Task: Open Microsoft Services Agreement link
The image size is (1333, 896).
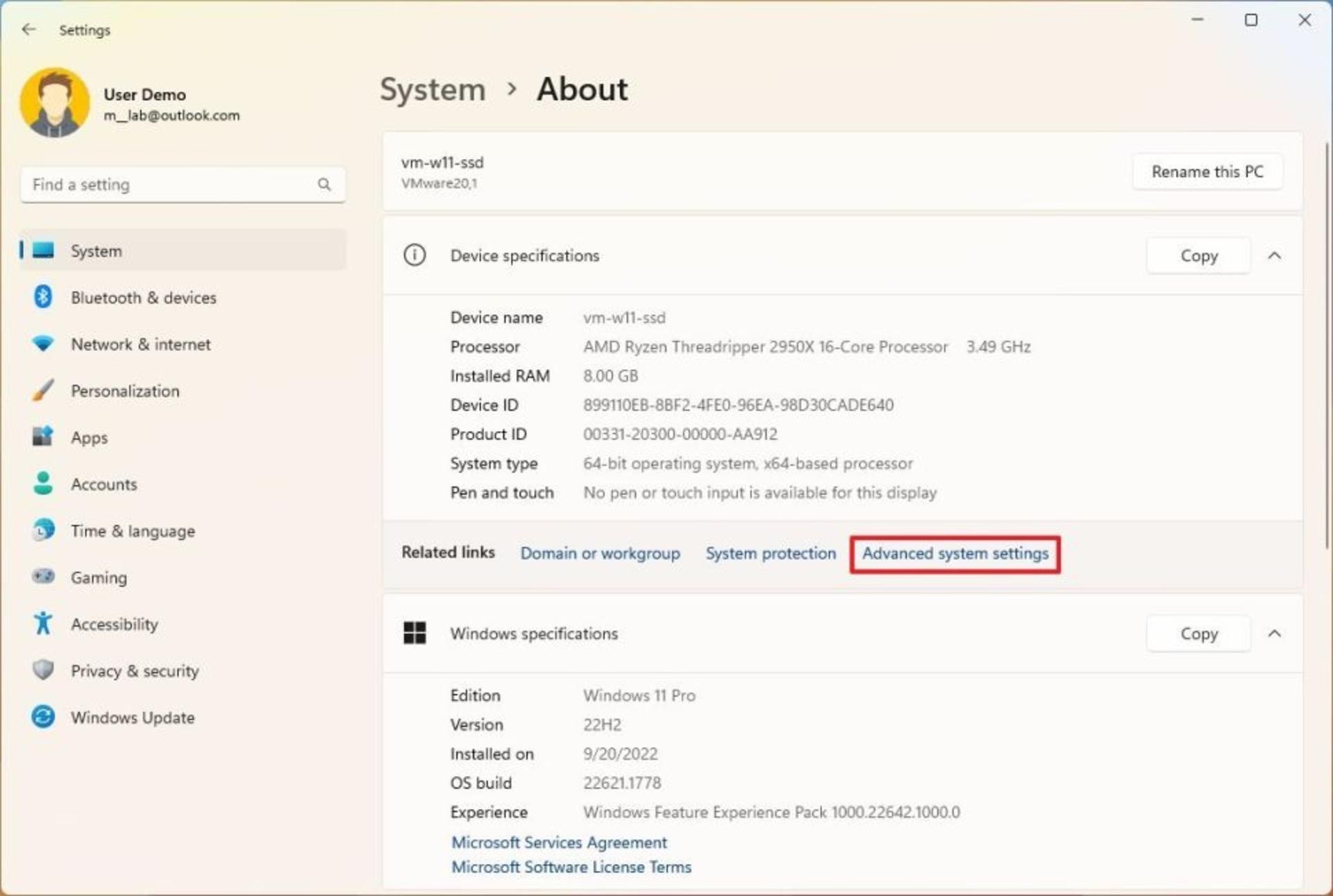Action: 559,842
